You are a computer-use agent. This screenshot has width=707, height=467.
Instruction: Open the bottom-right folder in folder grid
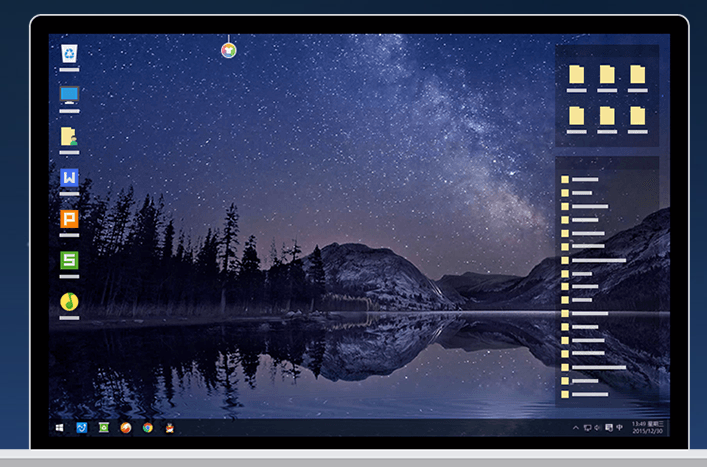[638, 120]
